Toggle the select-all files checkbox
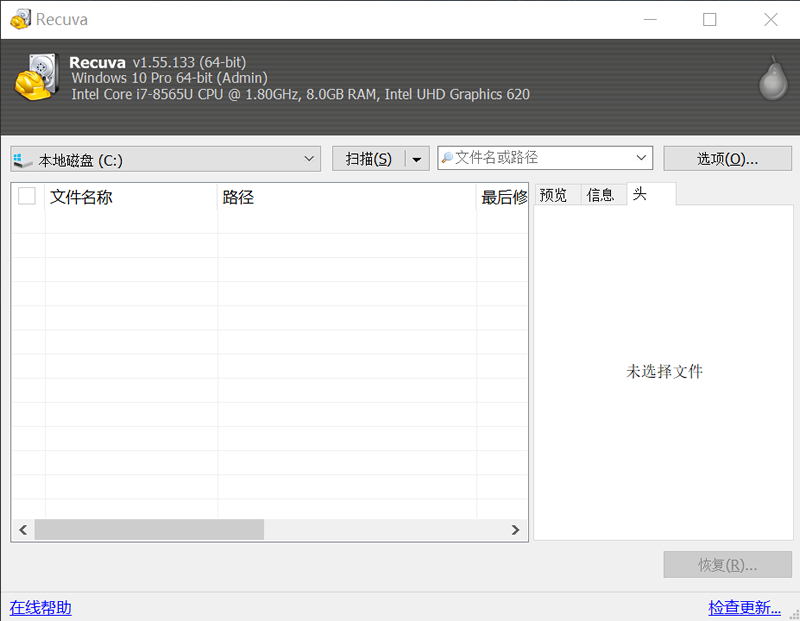This screenshot has height=621, width=800. 27,196
